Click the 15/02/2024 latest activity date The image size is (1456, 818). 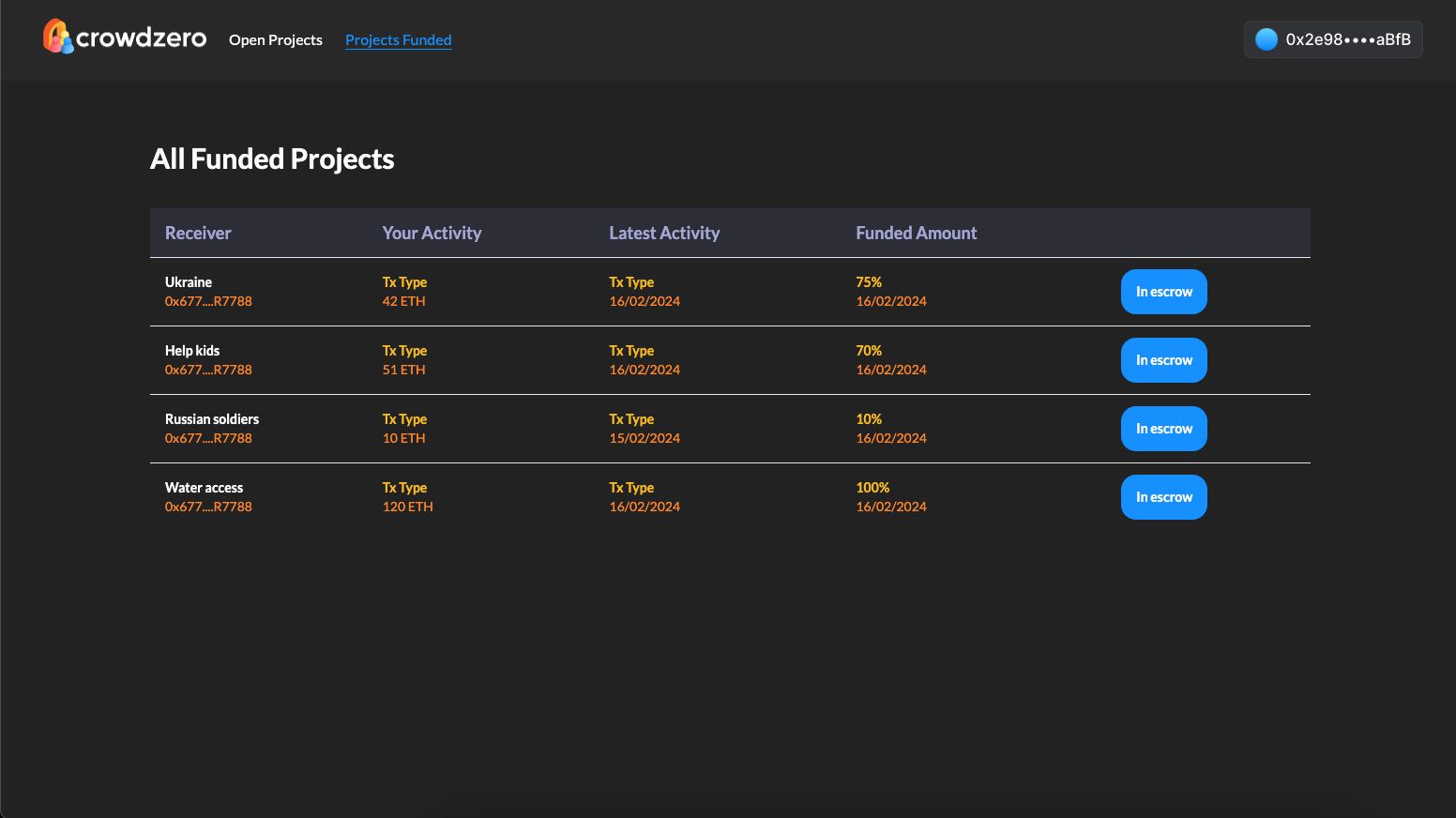[645, 438]
